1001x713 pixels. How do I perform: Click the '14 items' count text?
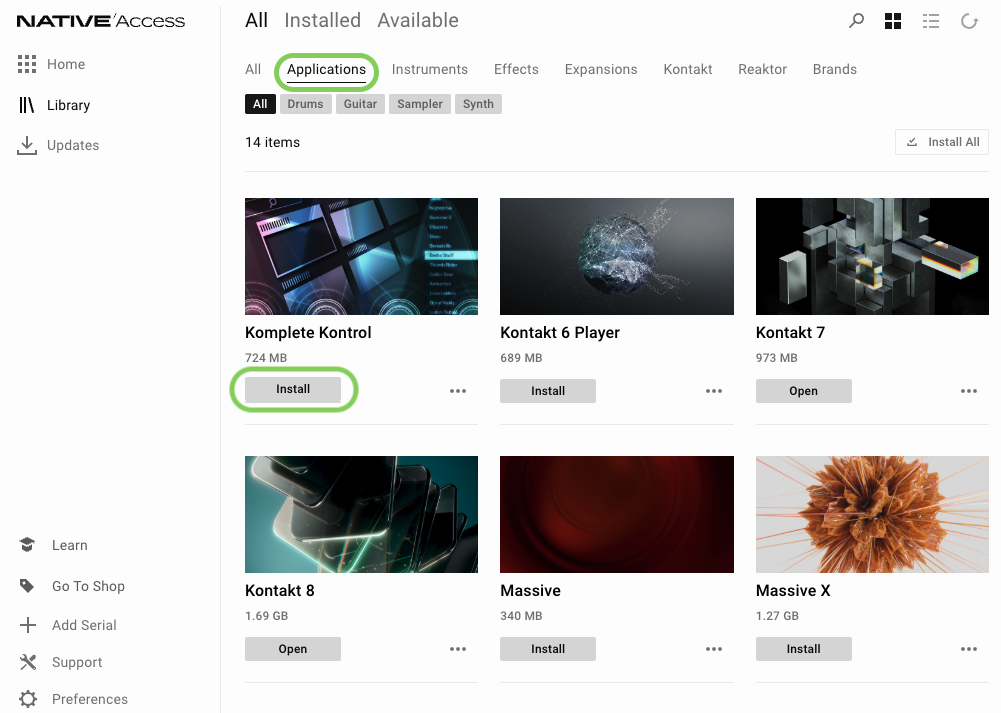click(x=273, y=142)
